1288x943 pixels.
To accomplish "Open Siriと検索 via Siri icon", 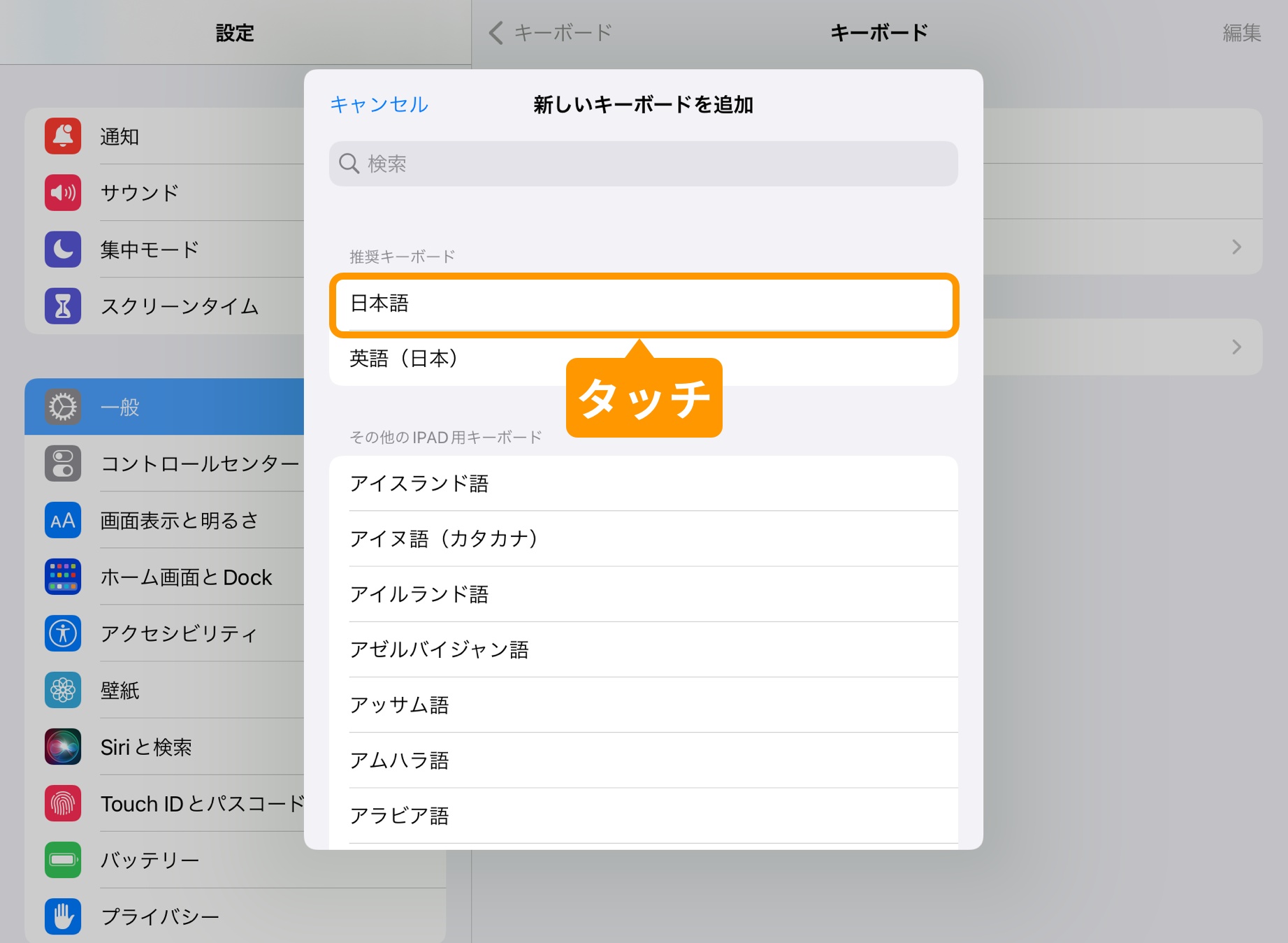I will click(62, 747).
